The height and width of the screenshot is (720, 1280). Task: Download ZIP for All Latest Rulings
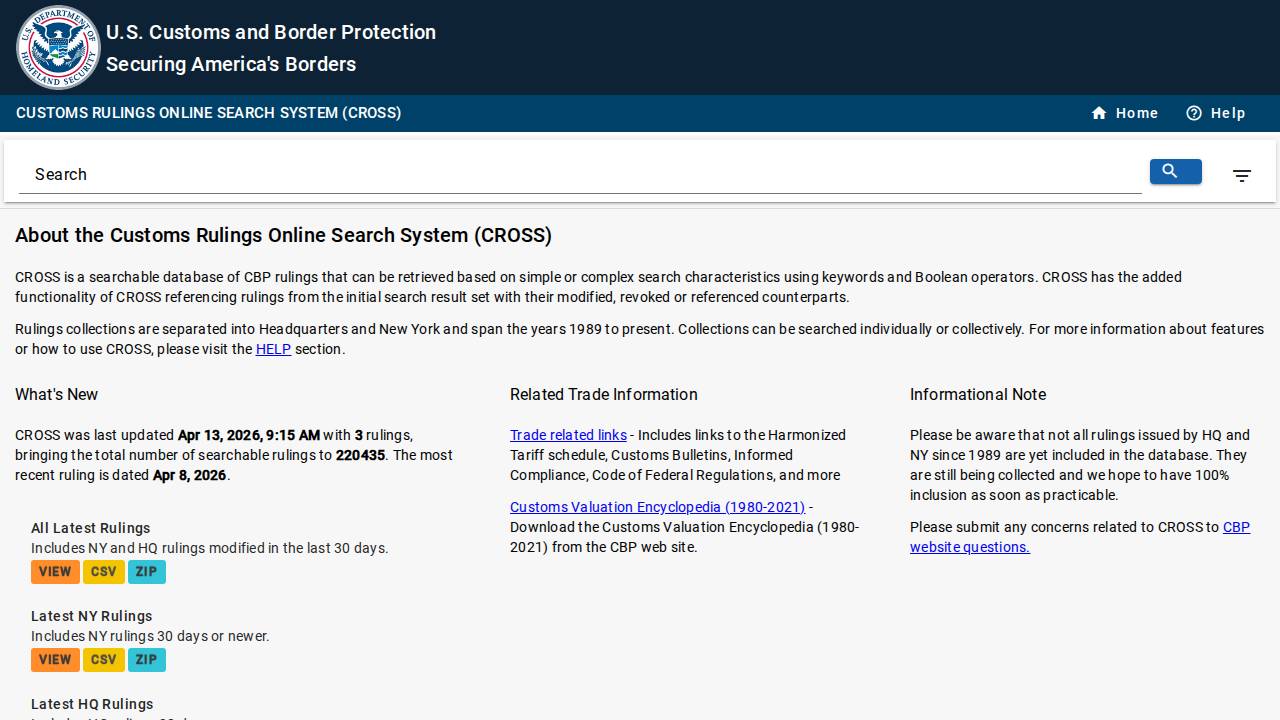coord(147,572)
